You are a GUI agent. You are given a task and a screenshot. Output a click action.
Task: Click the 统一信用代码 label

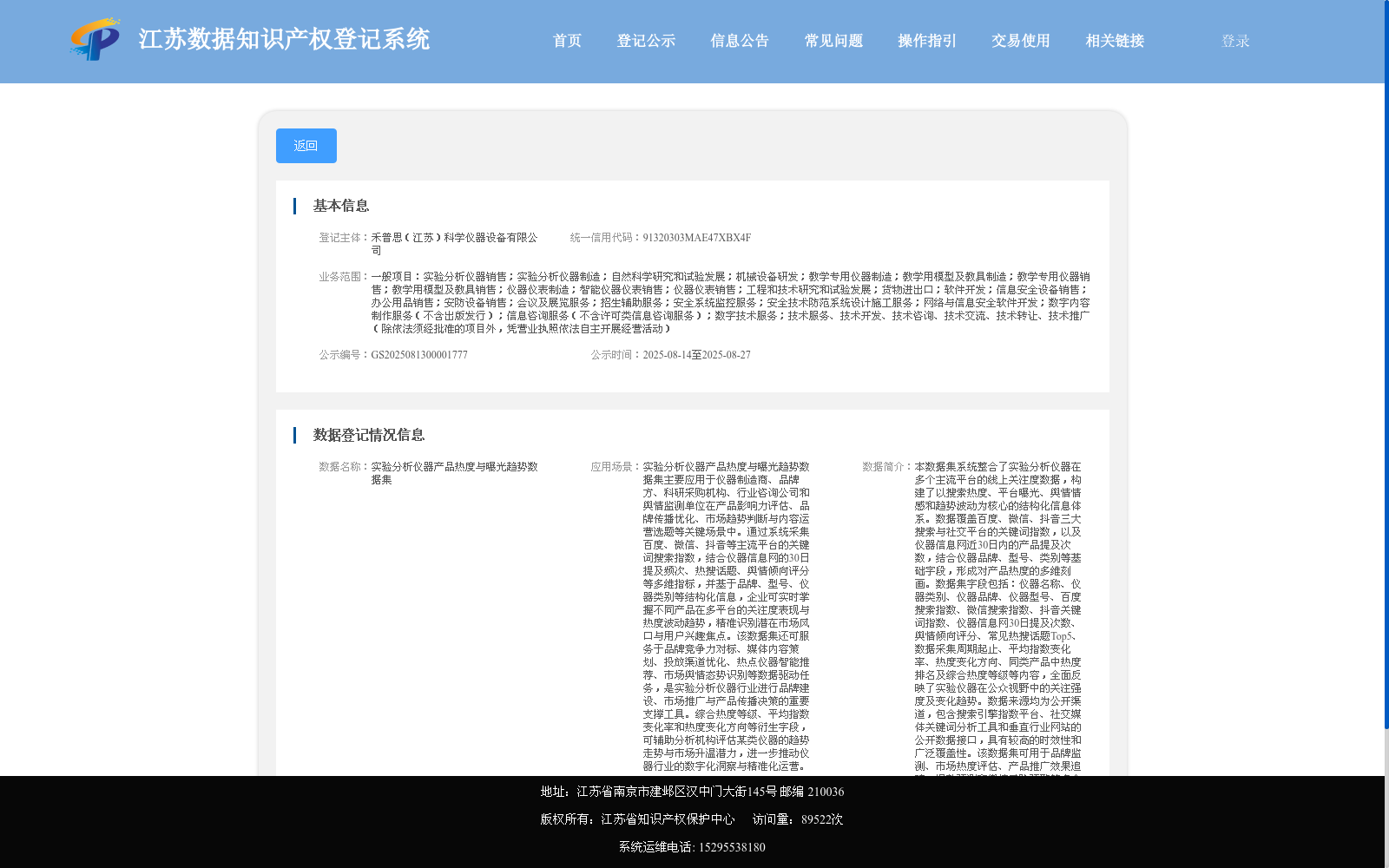[x=606, y=238]
